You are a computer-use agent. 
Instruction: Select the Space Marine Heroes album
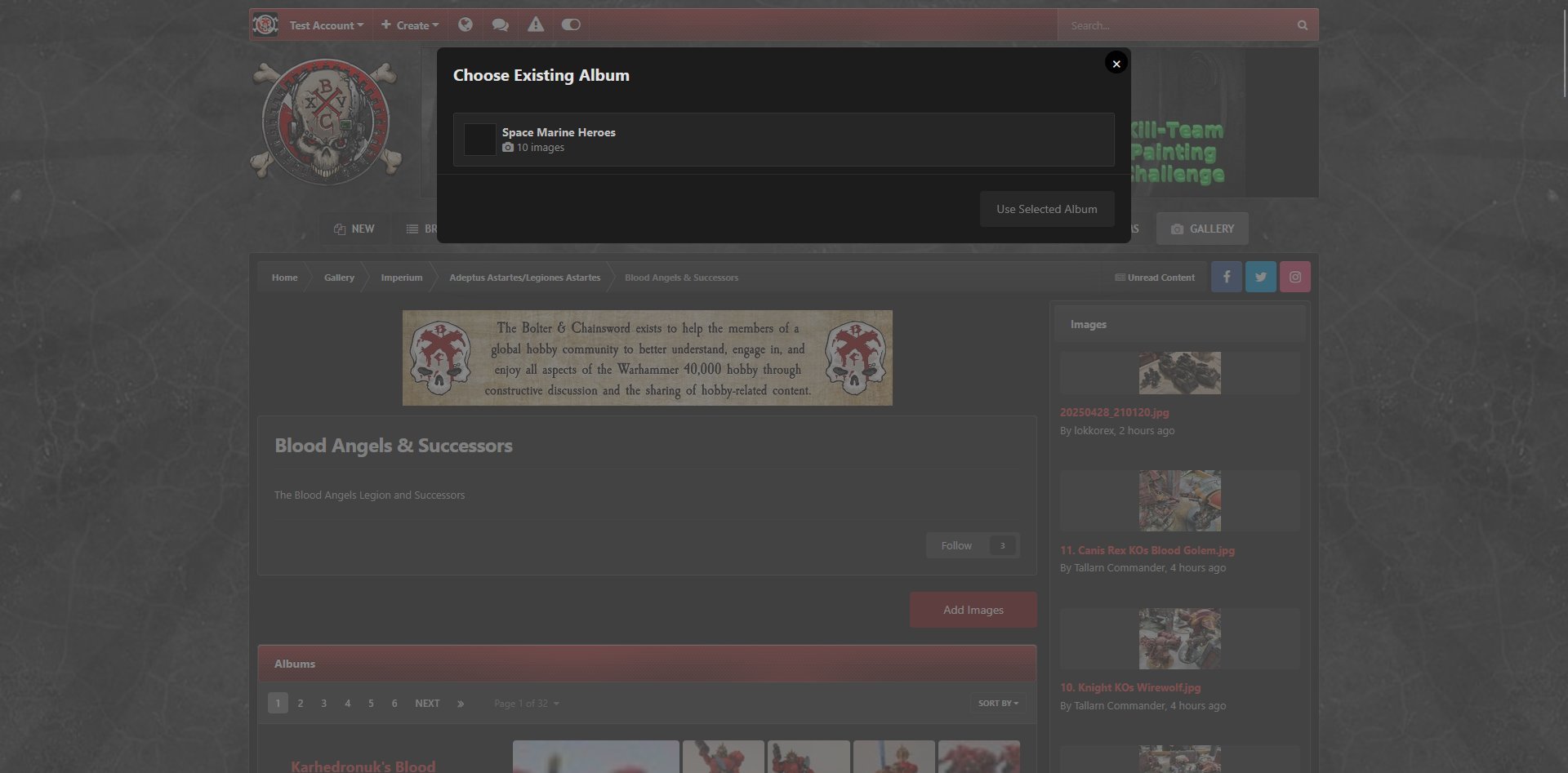(x=782, y=140)
